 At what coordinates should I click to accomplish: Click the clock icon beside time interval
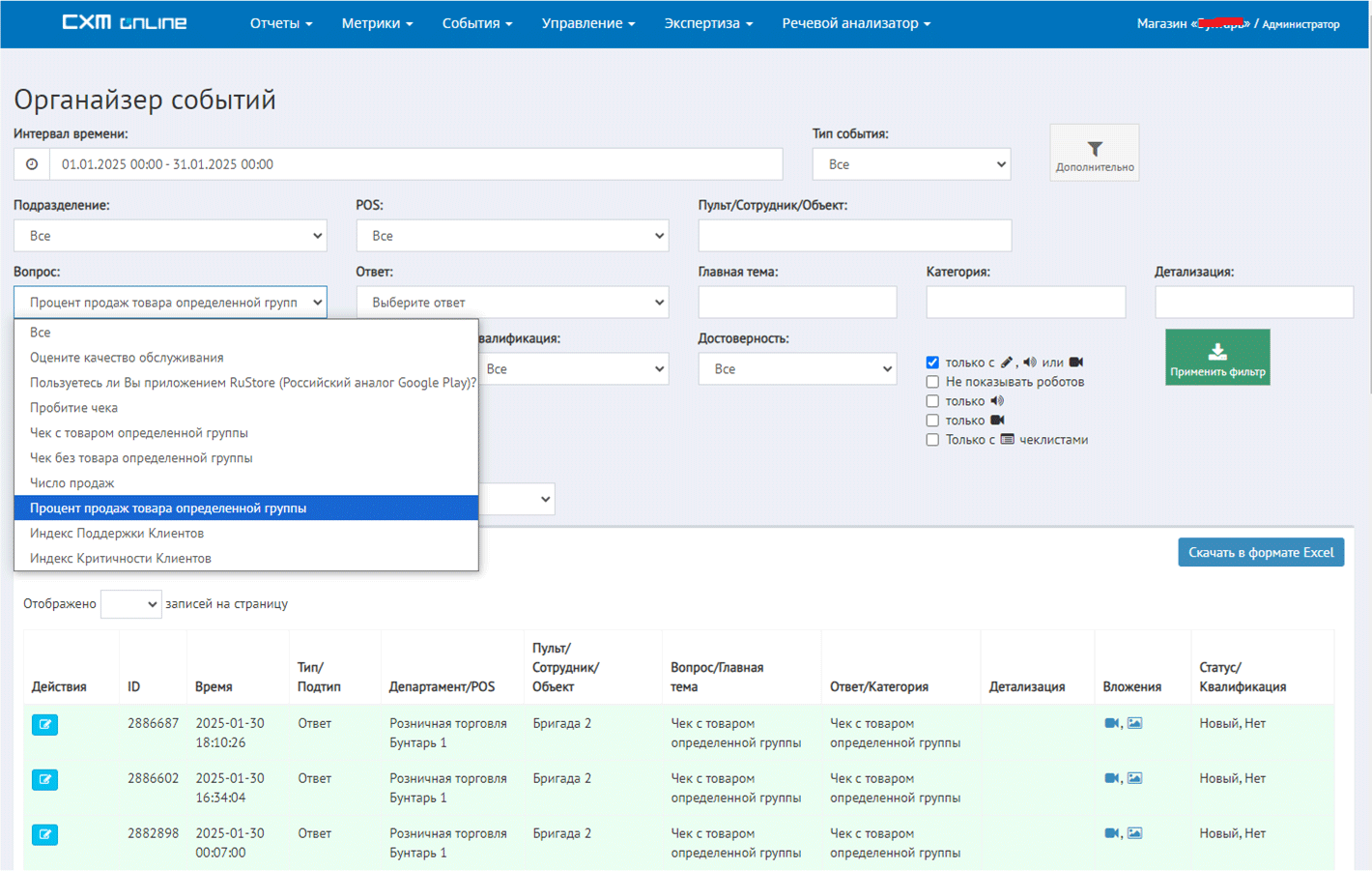tap(32, 164)
